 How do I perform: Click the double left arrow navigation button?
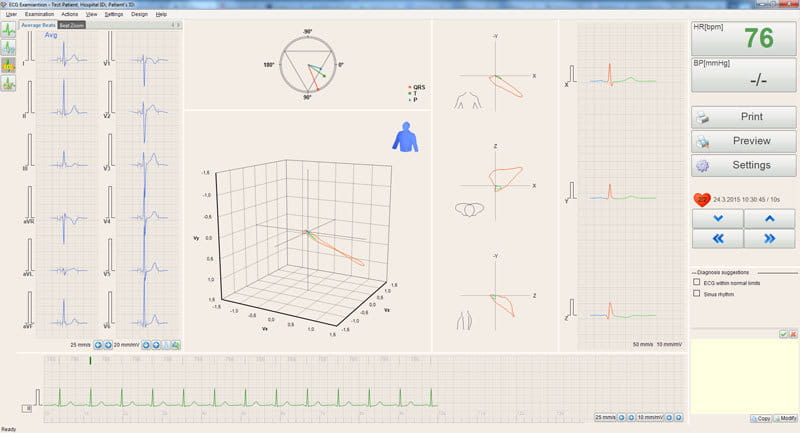tap(718, 238)
